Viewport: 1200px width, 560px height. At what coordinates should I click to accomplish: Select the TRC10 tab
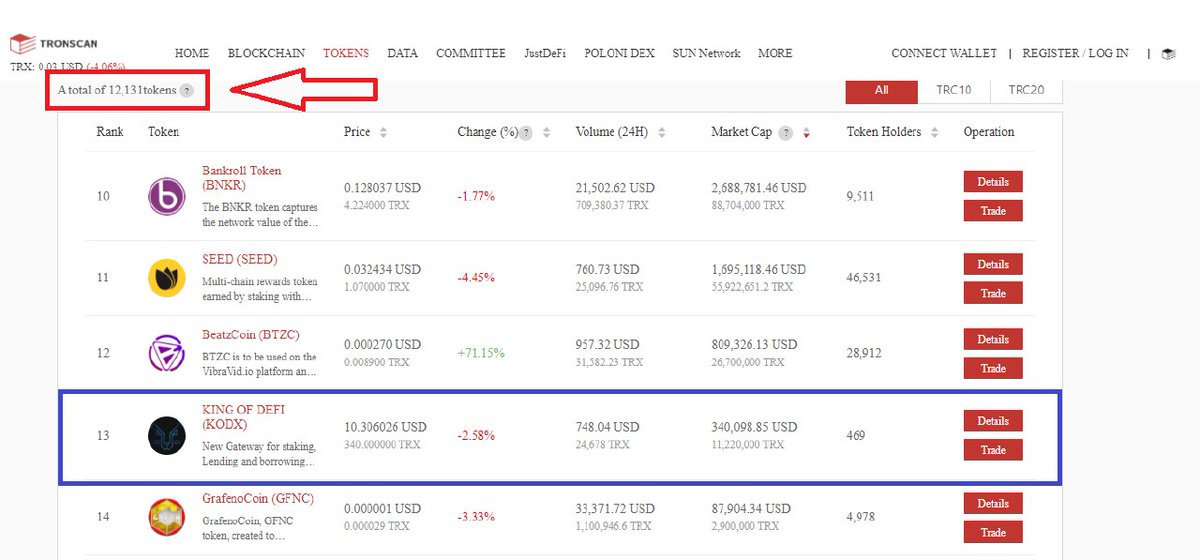[x=953, y=90]
